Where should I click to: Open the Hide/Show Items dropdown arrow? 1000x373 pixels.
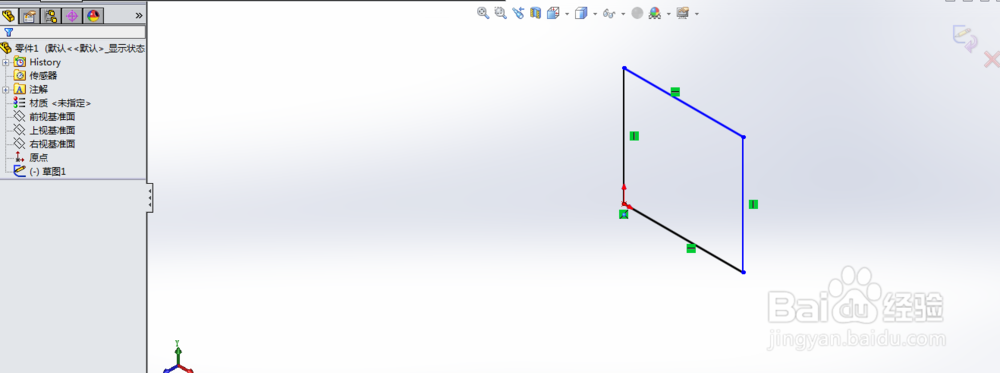coord(623,13)
